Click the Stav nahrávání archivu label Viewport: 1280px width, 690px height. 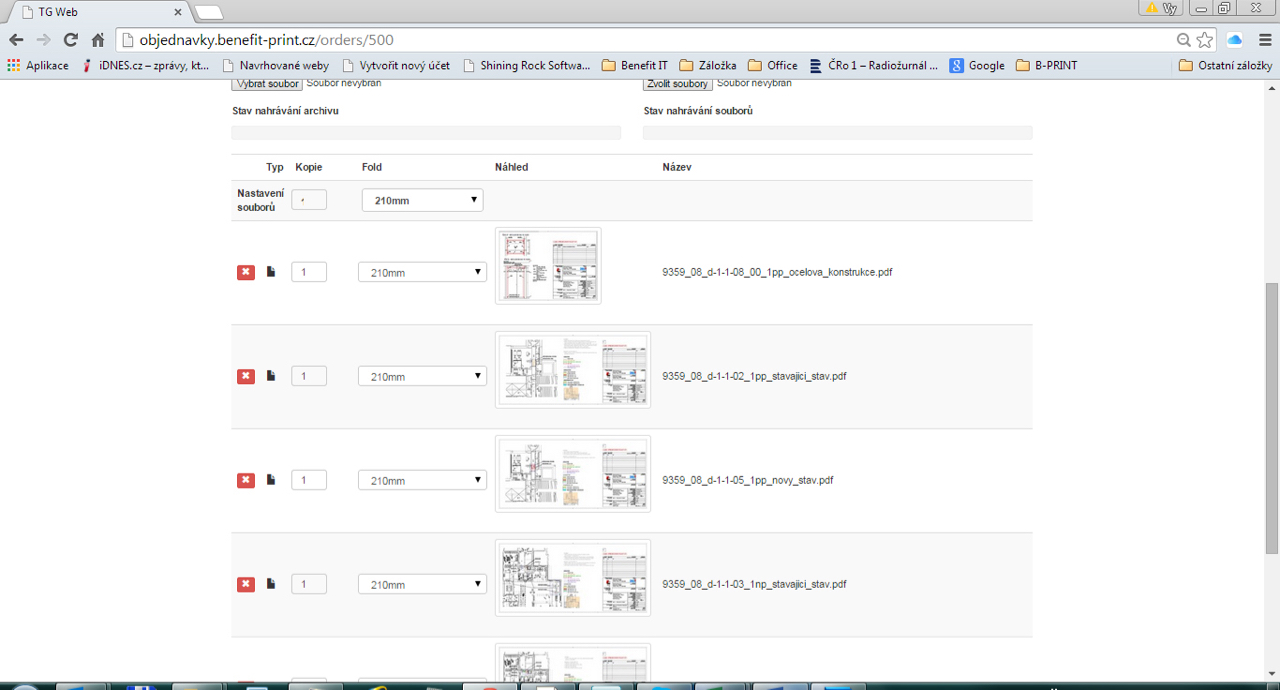(x=285, y=111)
